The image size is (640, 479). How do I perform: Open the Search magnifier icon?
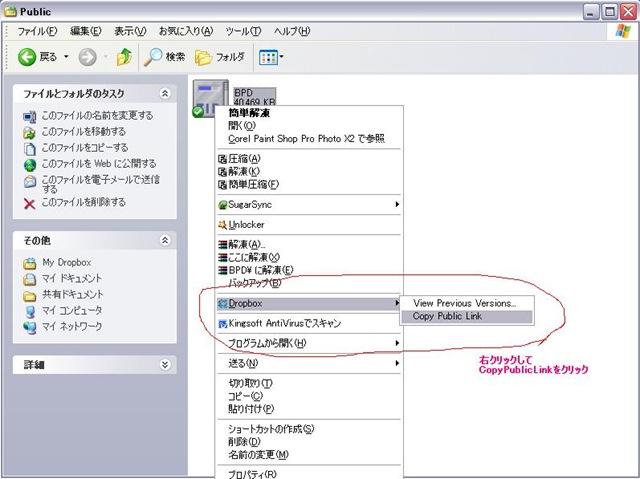[x=153, y=57]
